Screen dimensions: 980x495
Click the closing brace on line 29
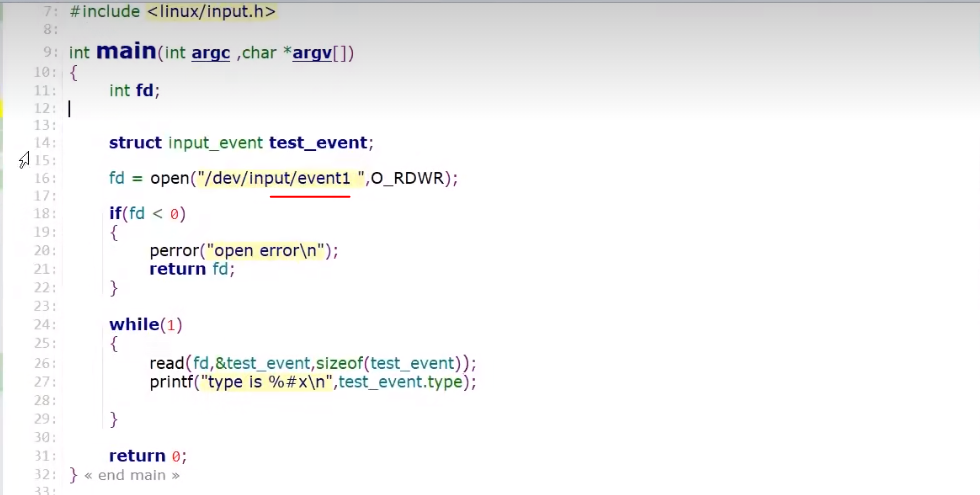tap(114, 419)
